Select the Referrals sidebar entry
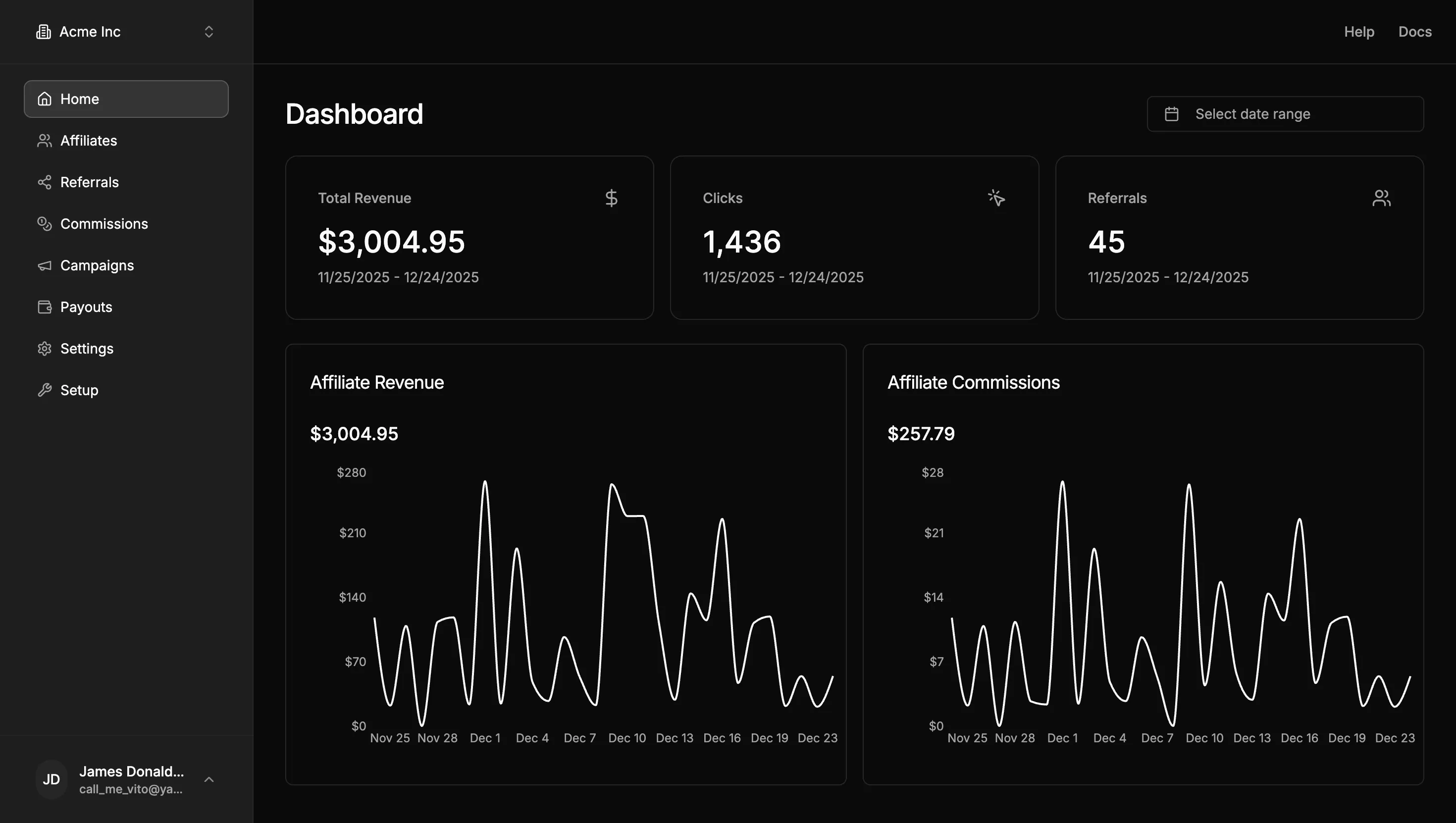 click(89, 182)
